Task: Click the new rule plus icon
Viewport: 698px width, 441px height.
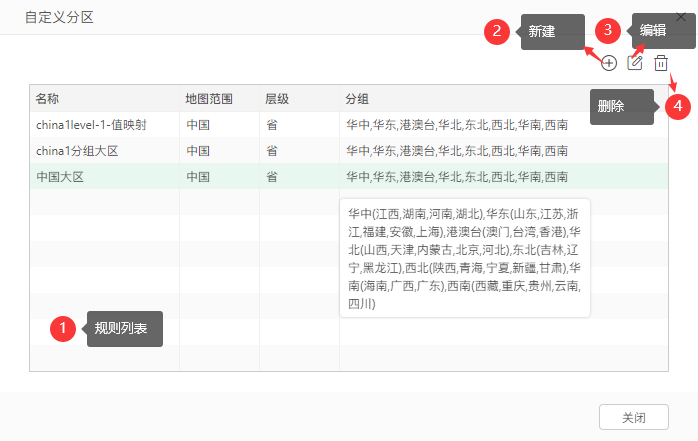Action: pyautogui.click(x=609, y=63)
